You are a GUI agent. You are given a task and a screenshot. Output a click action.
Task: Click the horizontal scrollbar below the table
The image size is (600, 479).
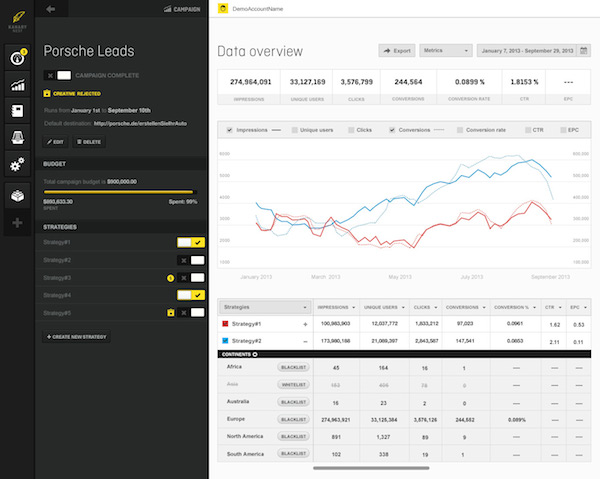point(371,468)
